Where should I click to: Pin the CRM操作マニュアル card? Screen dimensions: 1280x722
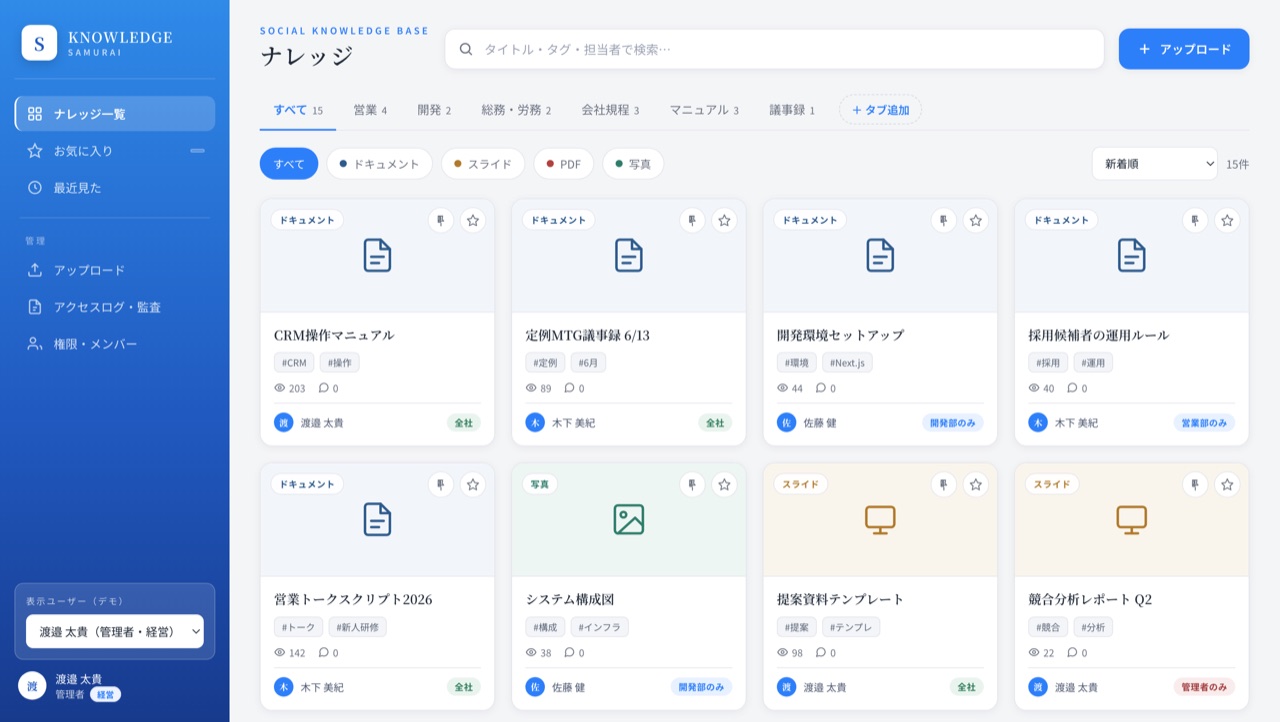pyautogui.click(x=441, y=220)
